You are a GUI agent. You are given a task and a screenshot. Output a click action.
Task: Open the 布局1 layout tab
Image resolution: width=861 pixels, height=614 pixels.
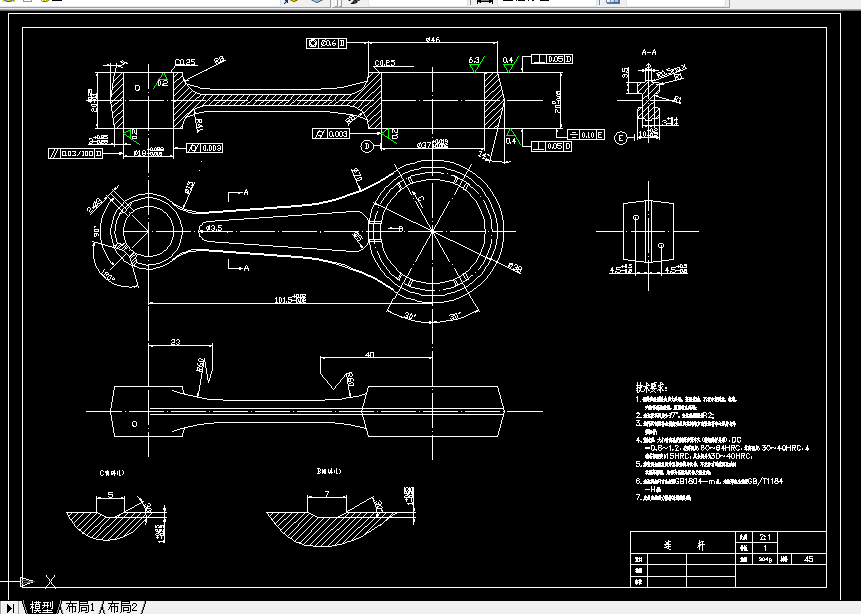tap(80, 607)
